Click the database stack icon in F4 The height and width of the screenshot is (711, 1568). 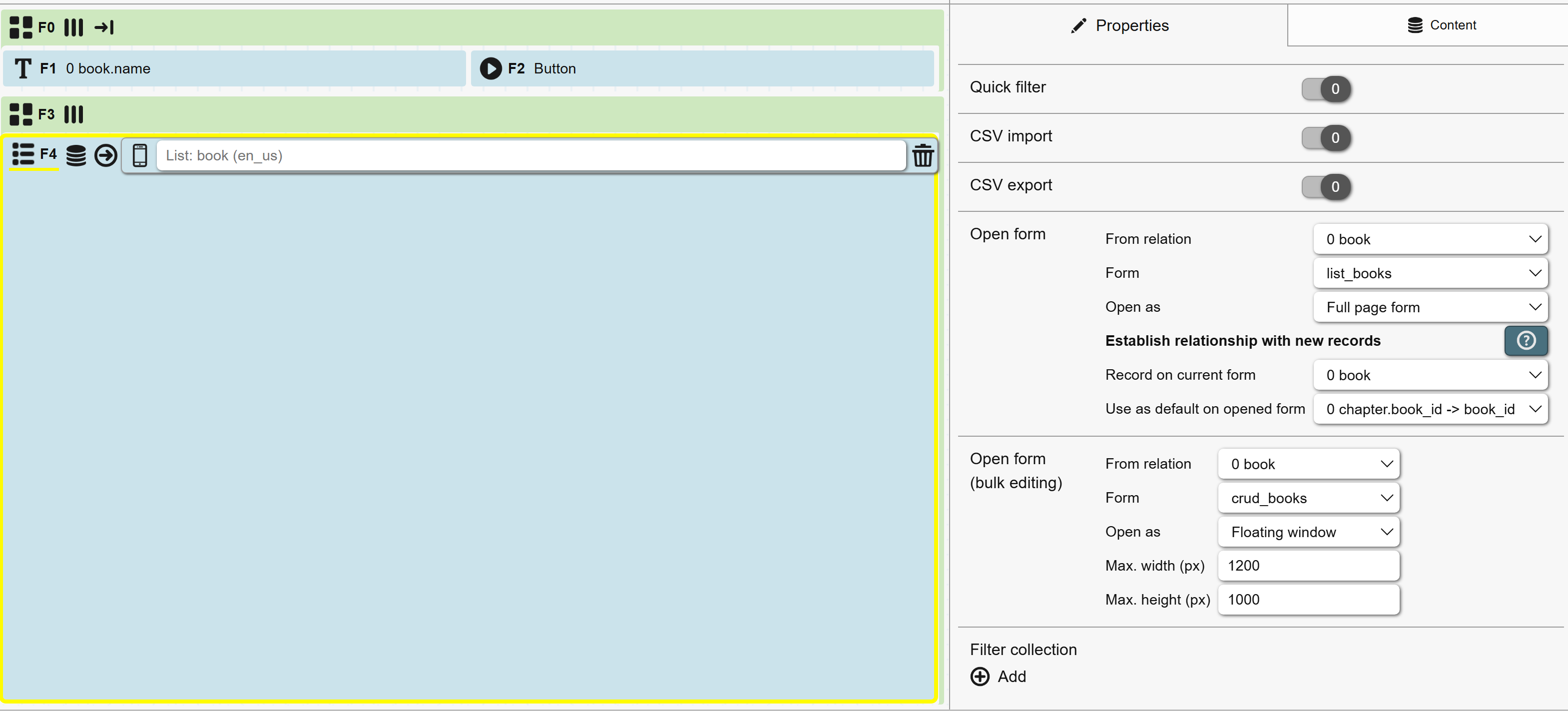[76, 156]
